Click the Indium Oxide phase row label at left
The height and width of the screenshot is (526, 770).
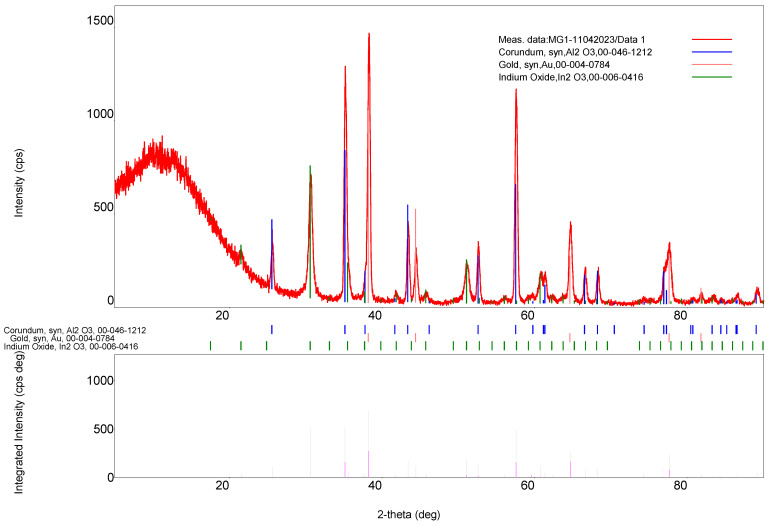(70, 347)
